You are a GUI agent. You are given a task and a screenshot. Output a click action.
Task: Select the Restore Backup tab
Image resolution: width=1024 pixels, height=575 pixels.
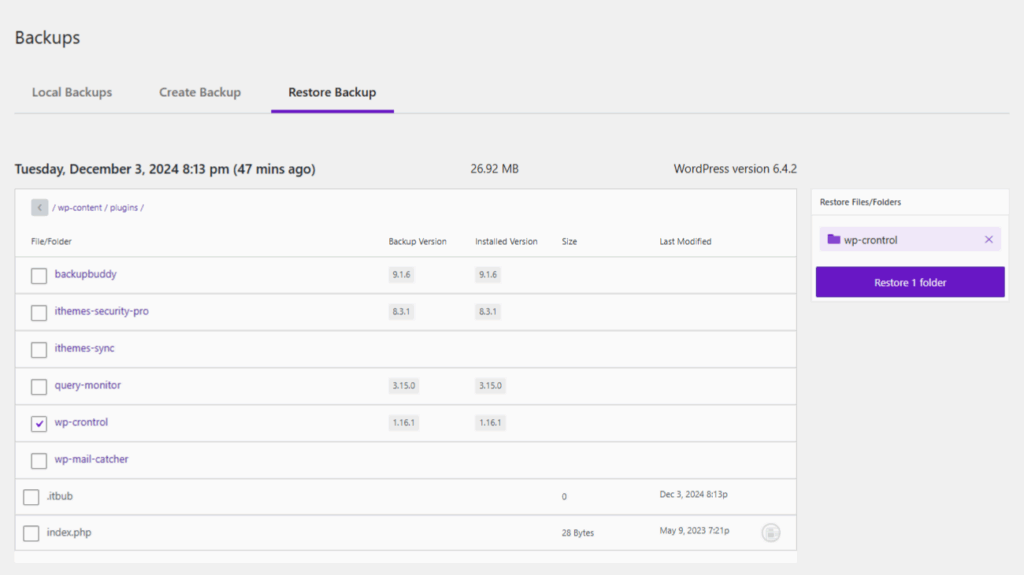pos(332,92)
